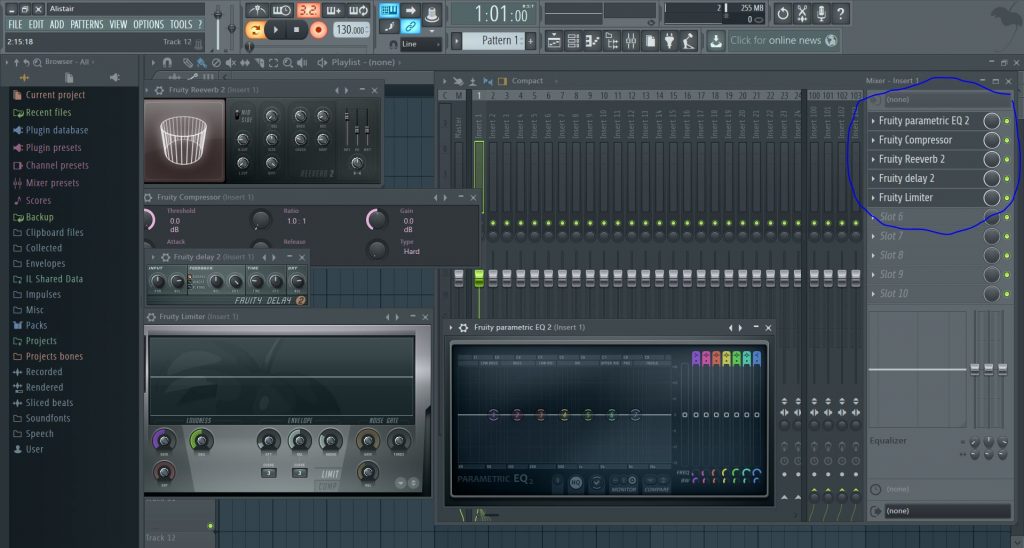Click the red Record button
The width and height of the screenshot is (1024, 548).
pyautogui.click(x=318, y=29)
